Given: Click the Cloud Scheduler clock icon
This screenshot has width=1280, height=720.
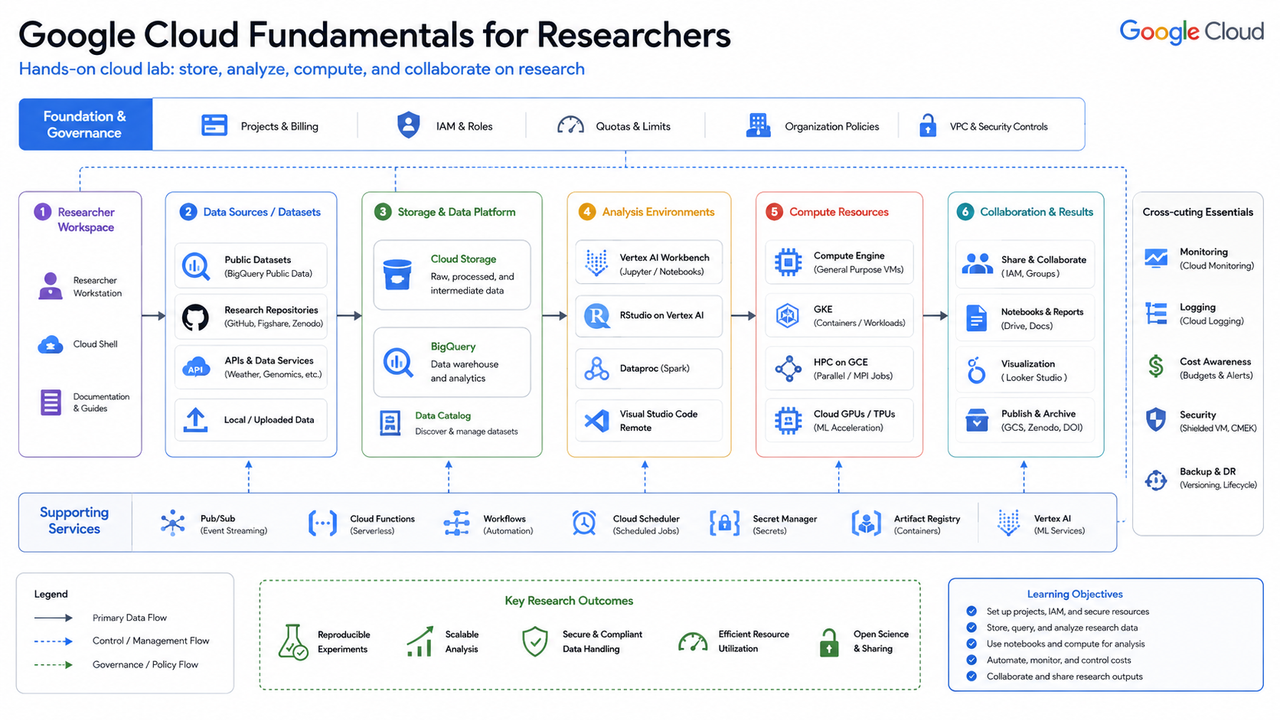Looking at the screenshot, I should click(584, 524).
